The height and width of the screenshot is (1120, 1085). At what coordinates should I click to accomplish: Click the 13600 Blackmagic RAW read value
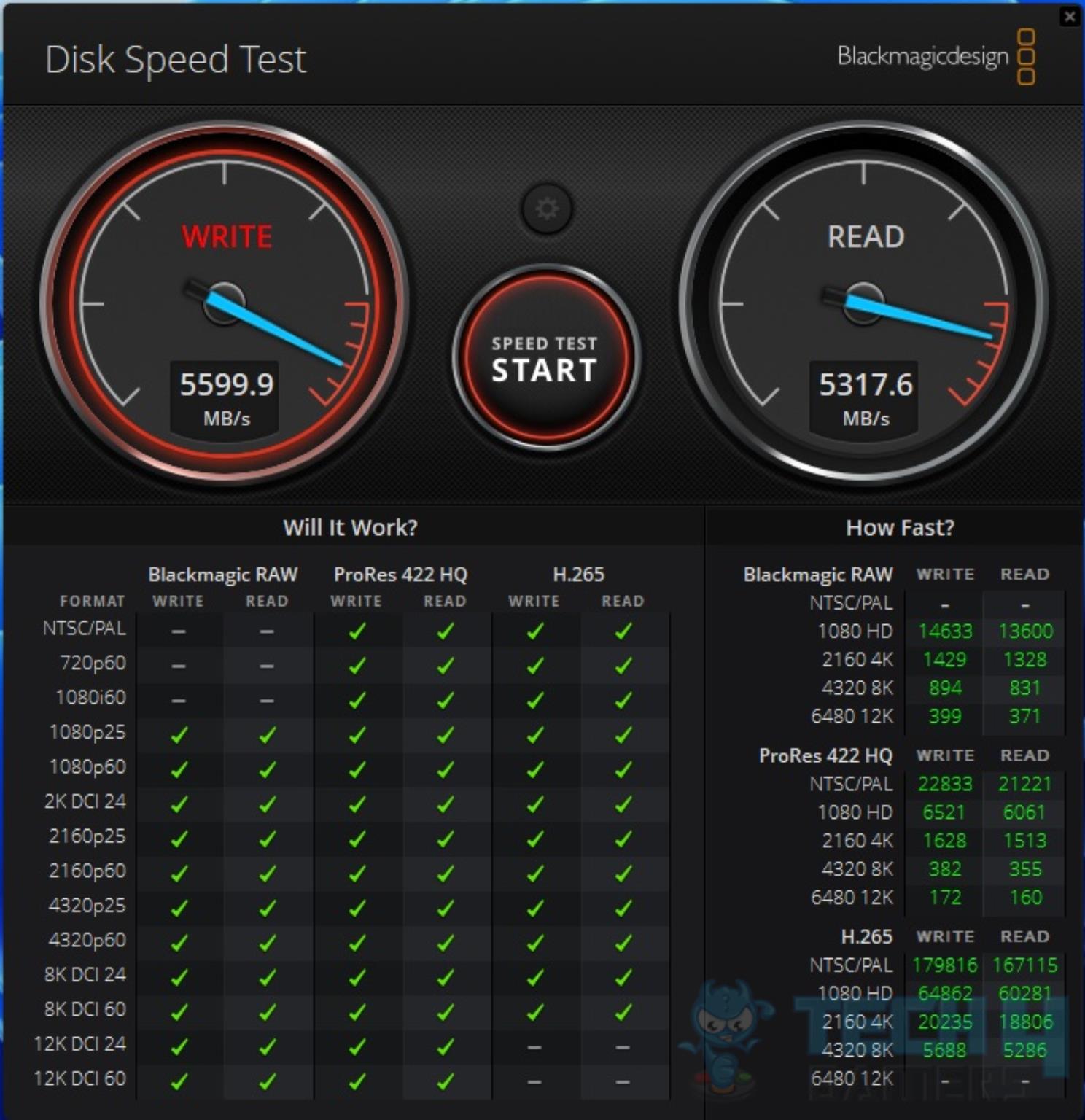coord(1025,631)
